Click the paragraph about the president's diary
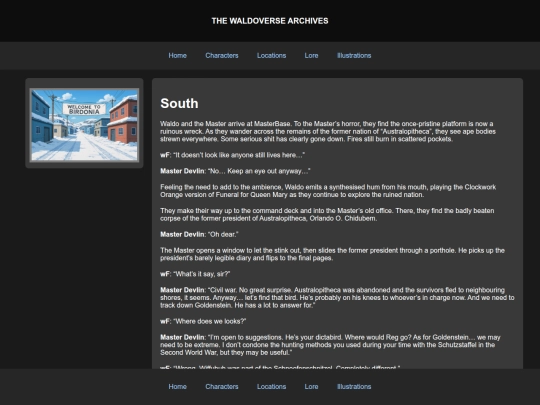Viewport: 540px width, 405px height. (x=332, y=254)
